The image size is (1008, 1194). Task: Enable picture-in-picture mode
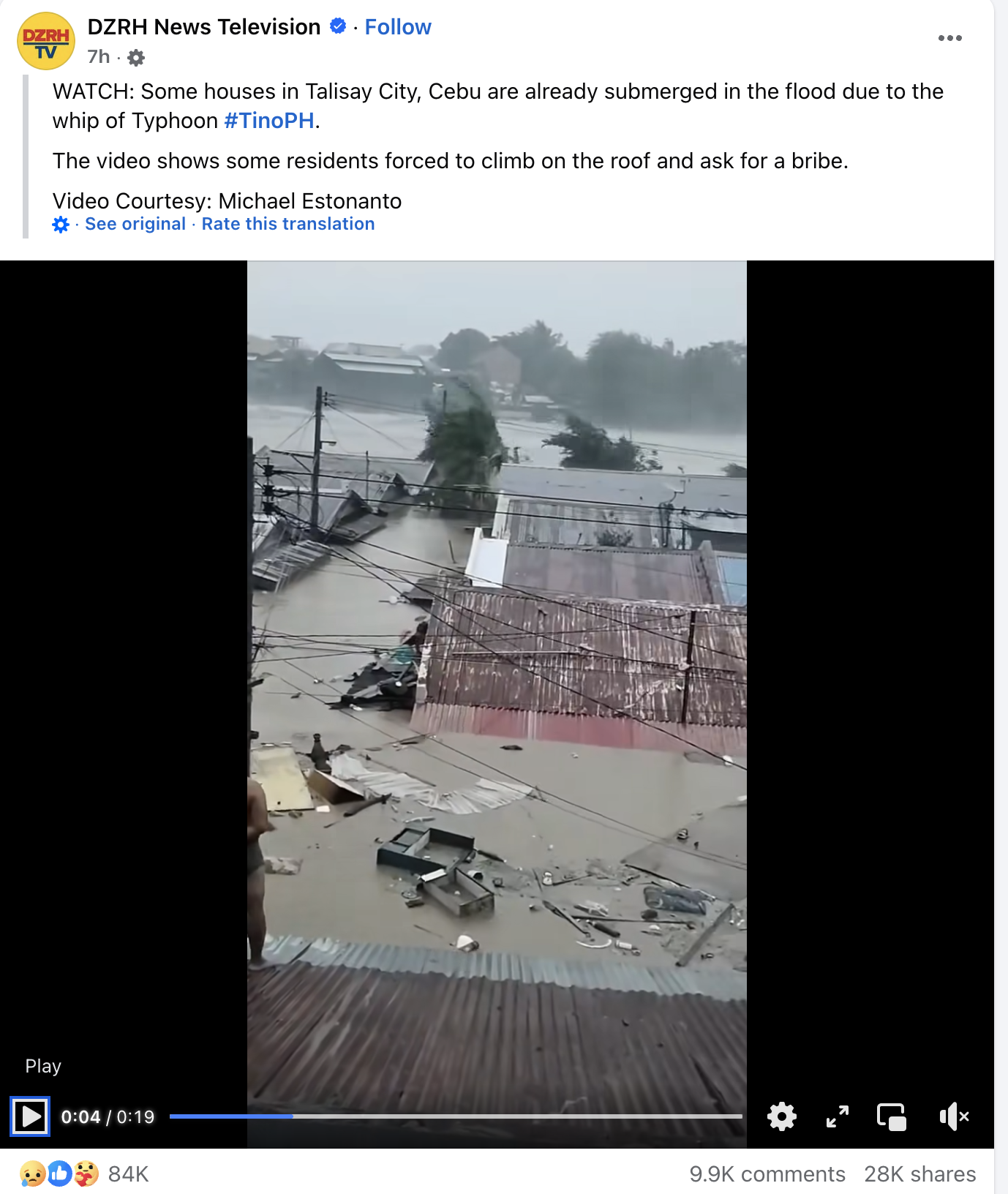892,1116
